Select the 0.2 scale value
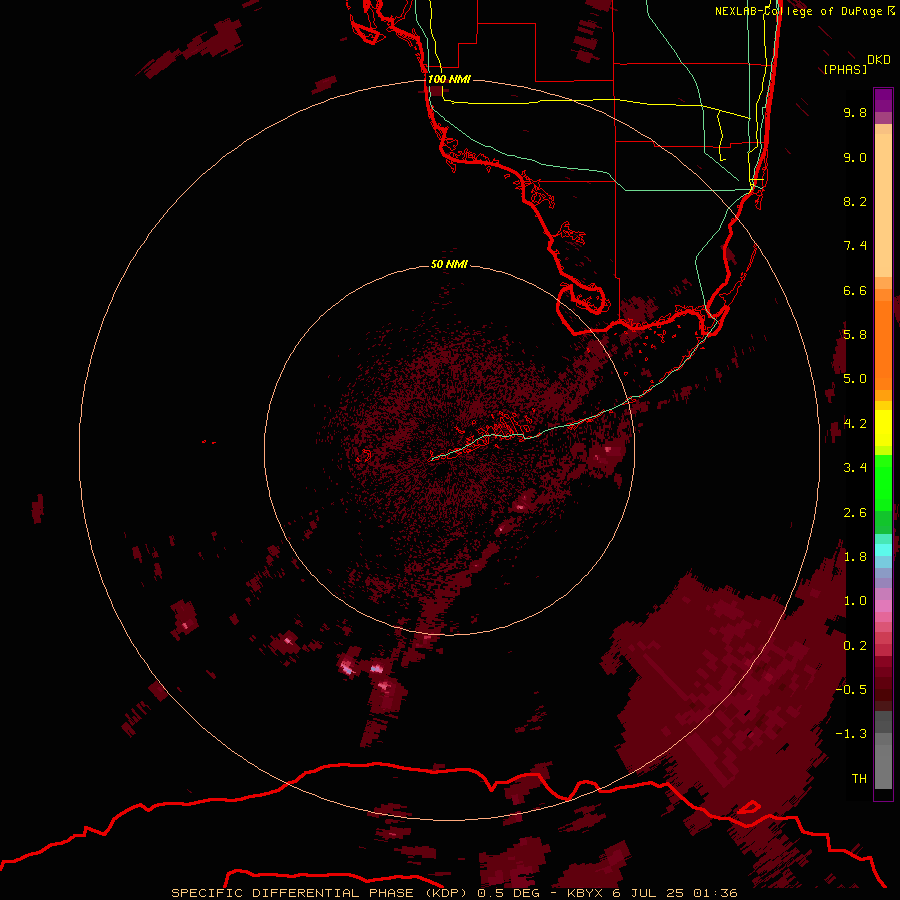Image resolution: width=900 pixels, height=900 pixels. tap(855, 646)
